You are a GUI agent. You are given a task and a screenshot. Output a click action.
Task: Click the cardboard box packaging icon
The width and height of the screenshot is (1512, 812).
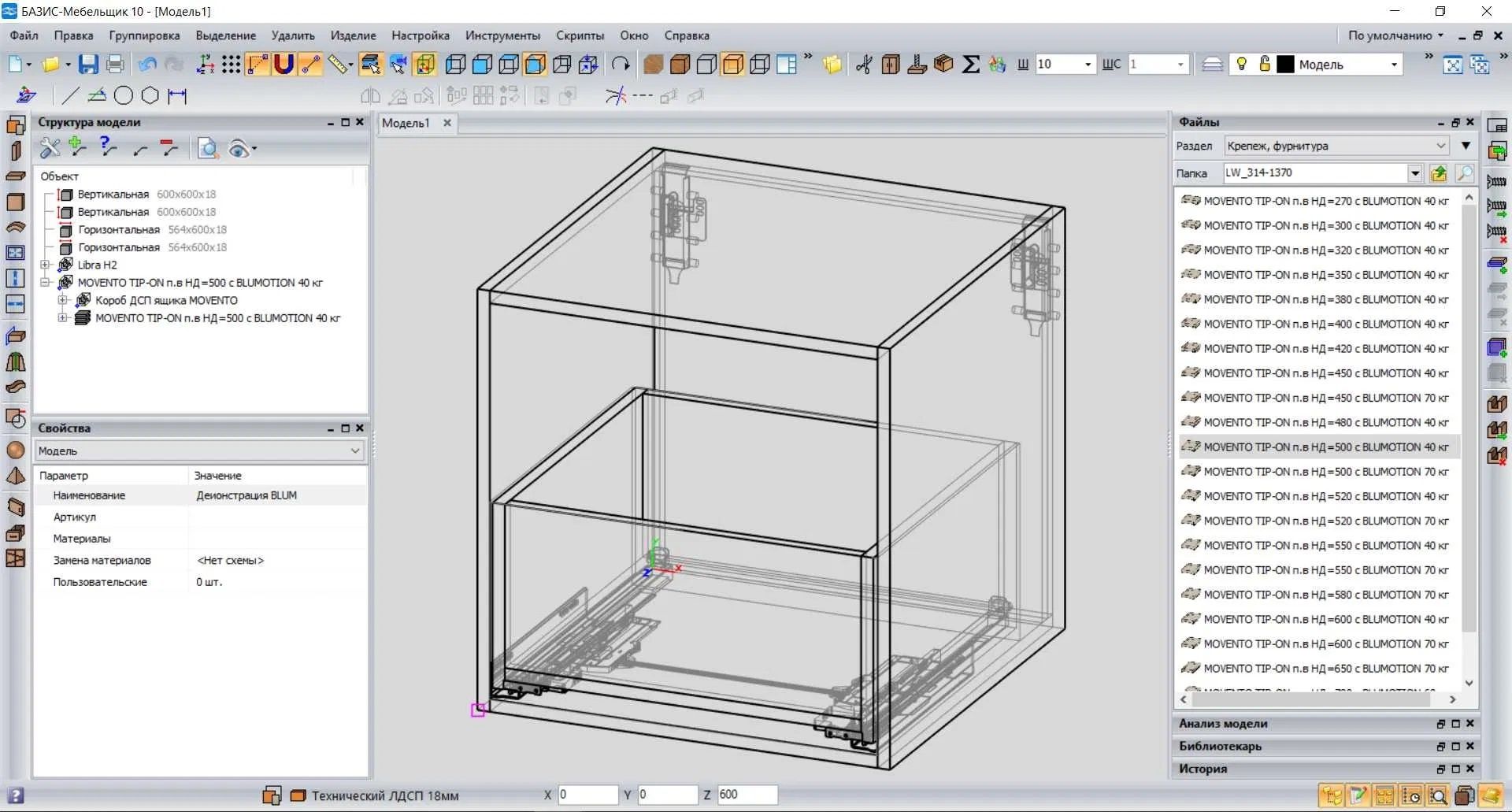point(943,65)
